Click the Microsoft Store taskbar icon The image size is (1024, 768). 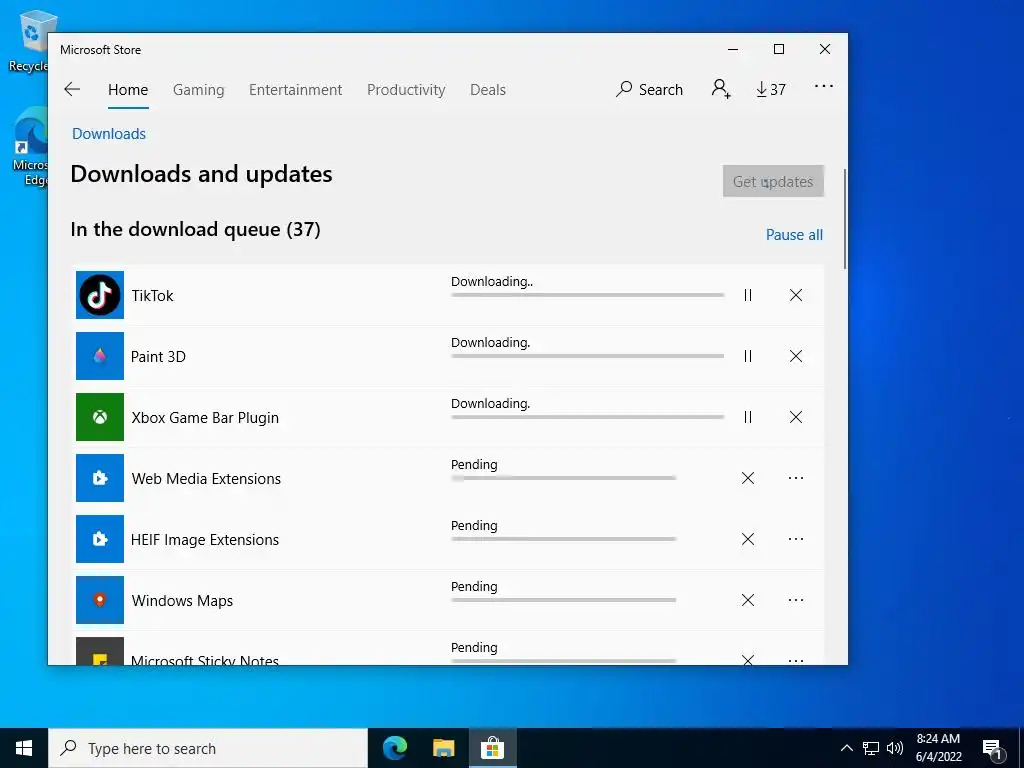coord(492,748)
